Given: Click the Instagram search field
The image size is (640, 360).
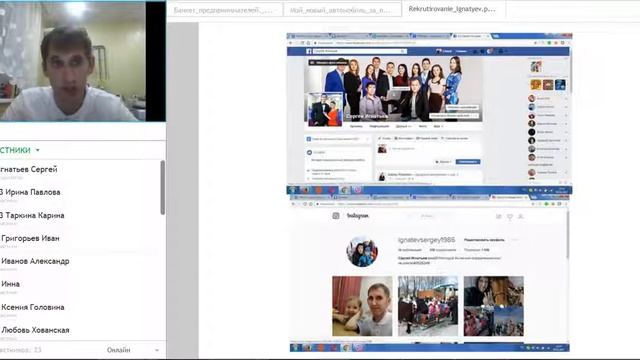Looking at the screenshot, I should coord(427,216).
